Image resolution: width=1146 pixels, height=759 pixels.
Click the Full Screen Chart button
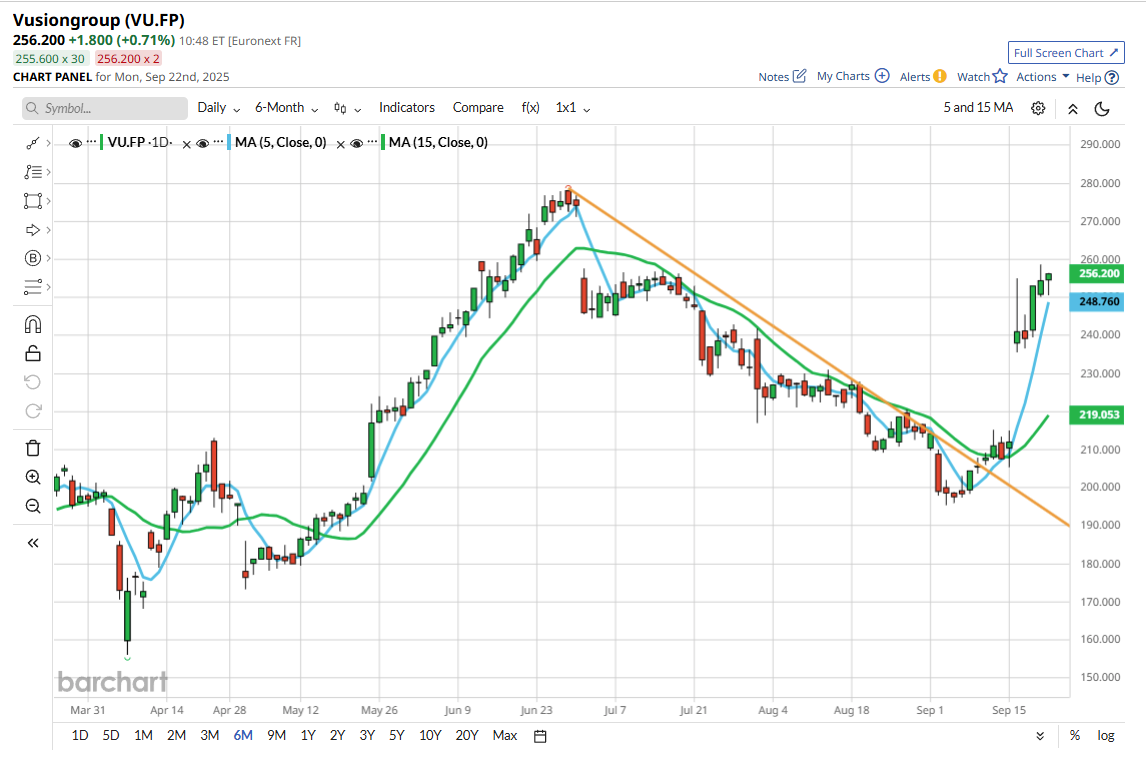click(1066, 53)
